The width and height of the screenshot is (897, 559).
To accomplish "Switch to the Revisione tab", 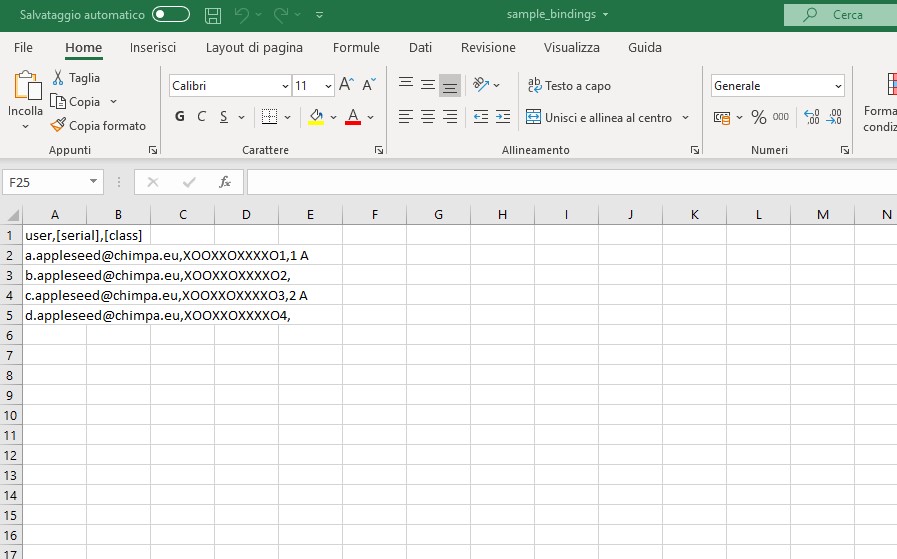I will point(488,47).
